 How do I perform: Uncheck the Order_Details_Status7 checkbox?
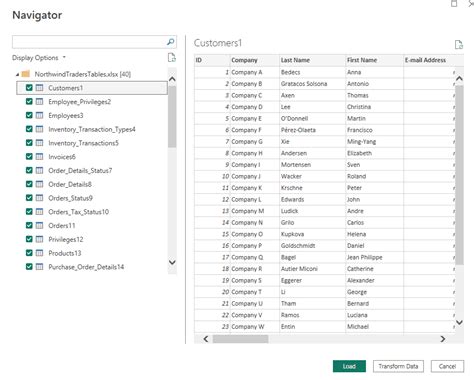(x=29, y=170)
